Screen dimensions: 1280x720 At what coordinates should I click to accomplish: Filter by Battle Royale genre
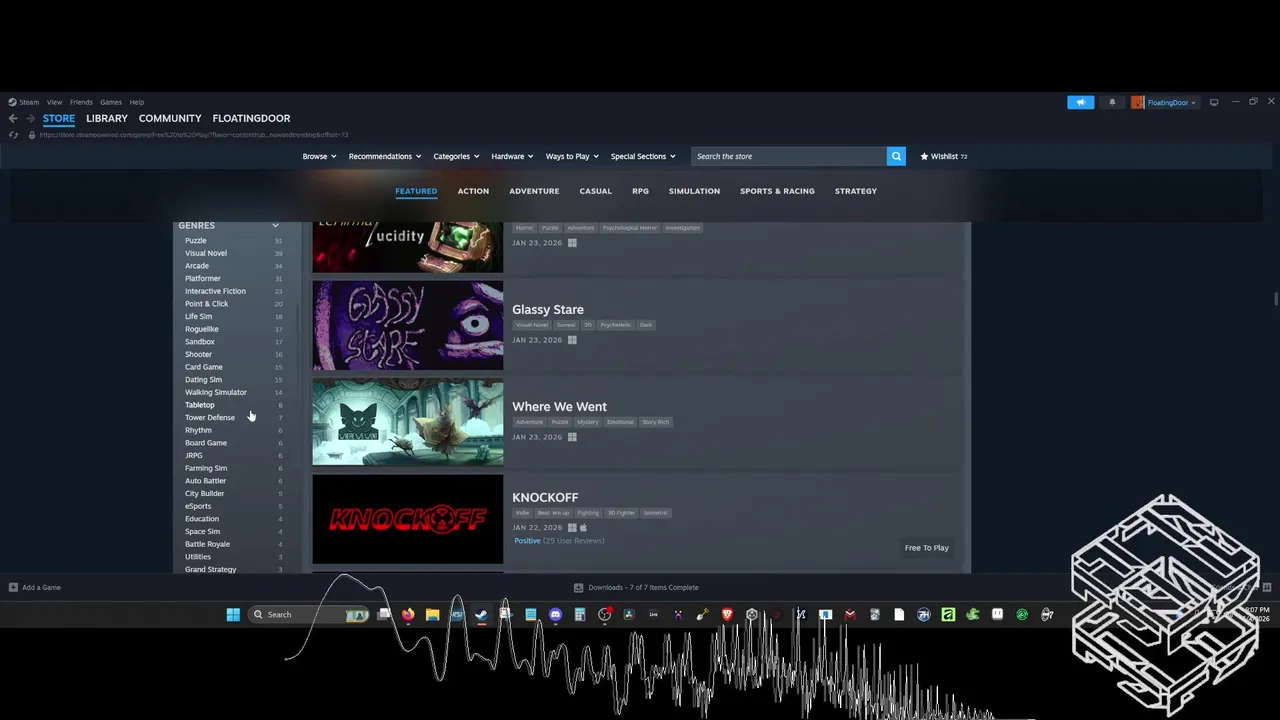(207, 544)
